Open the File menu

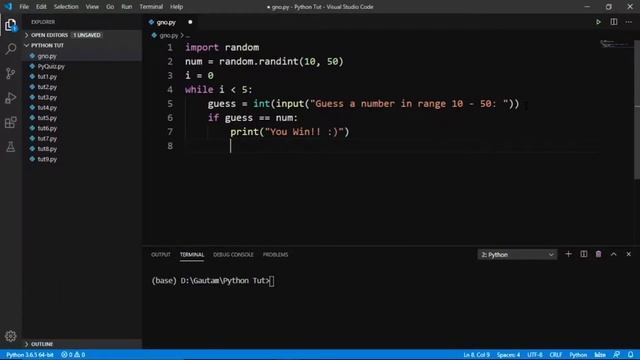pos(24,7)
